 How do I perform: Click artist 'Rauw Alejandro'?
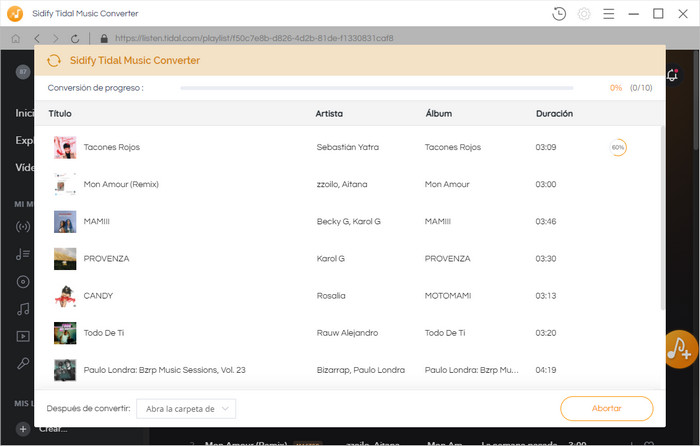pyautogui.click(x=347, y=333)
